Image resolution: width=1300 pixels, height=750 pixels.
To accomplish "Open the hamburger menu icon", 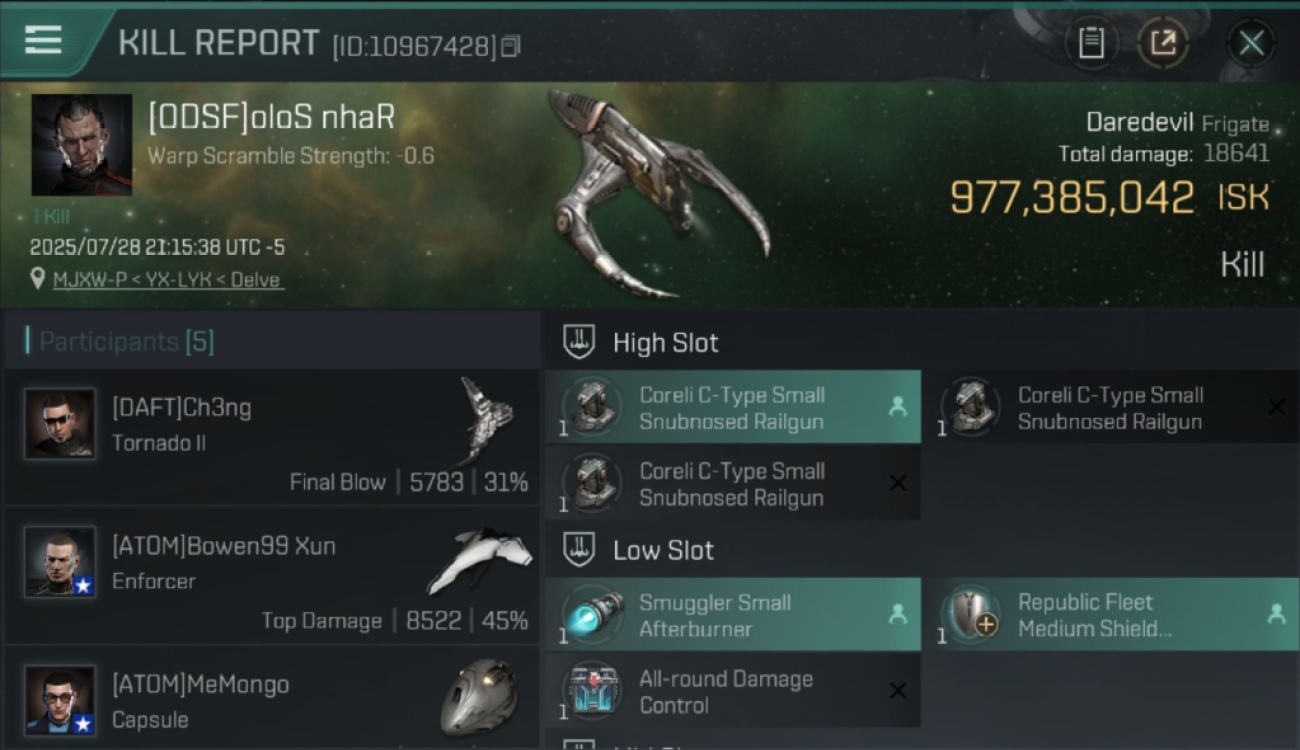I will coord(43,40).
